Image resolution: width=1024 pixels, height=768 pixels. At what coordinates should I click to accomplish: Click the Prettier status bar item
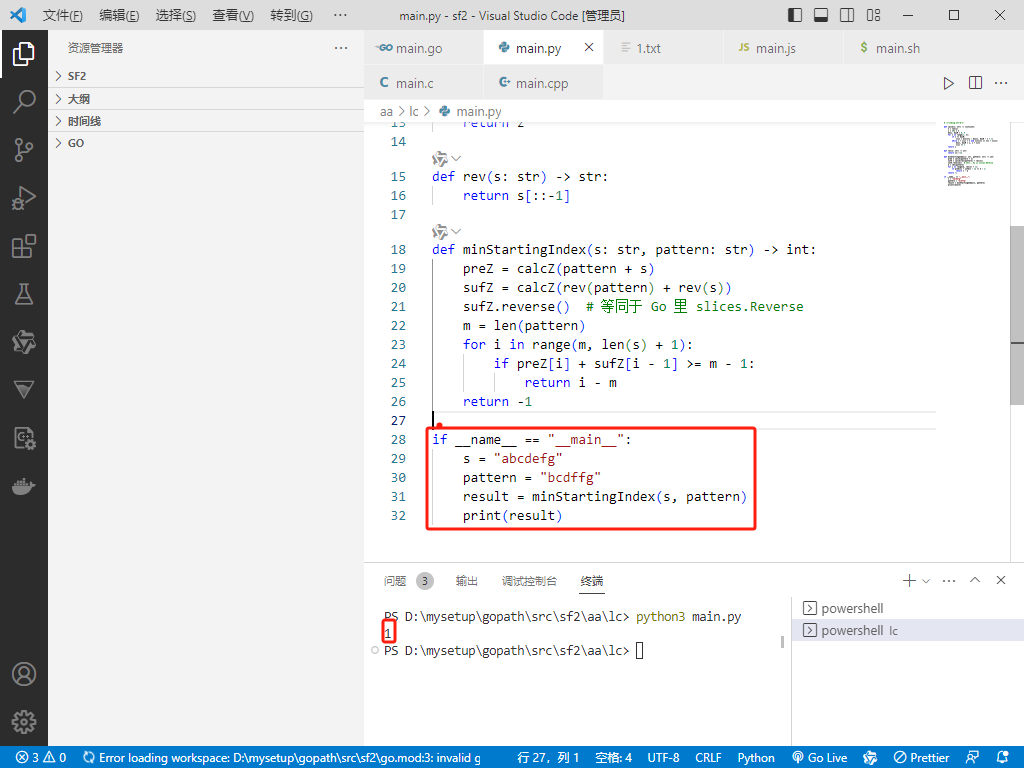tap(921, 758)
